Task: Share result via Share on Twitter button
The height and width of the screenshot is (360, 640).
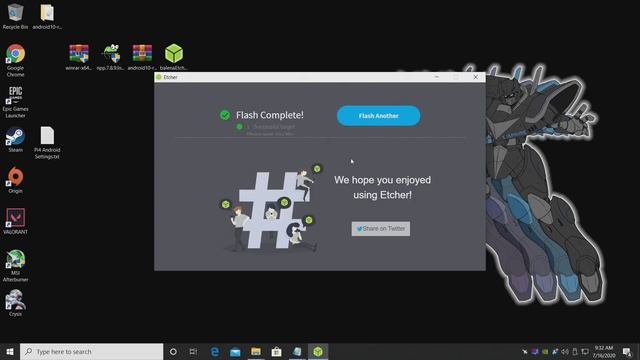Action: click(x=381, y=229)
